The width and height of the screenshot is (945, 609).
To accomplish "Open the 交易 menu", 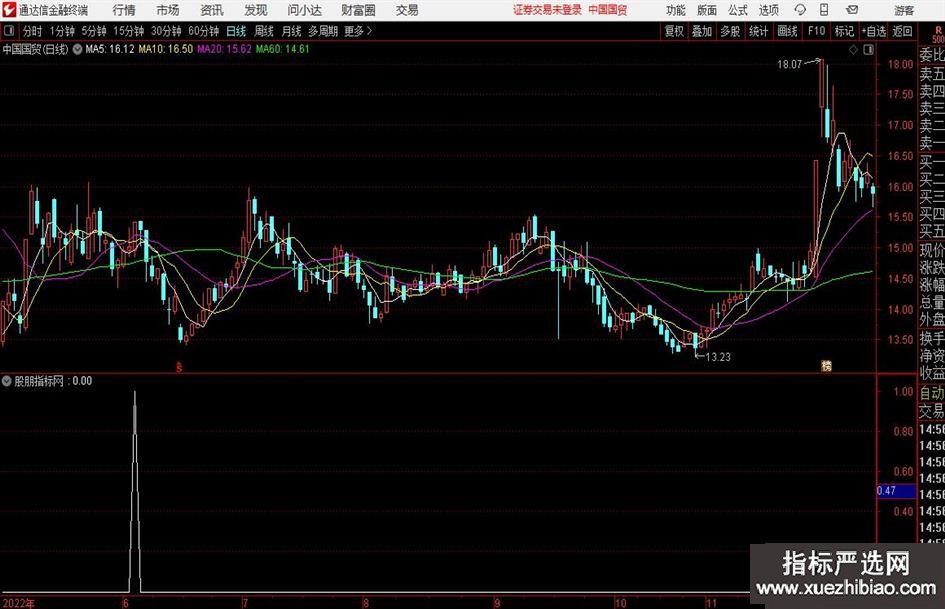I will point(407,10).
